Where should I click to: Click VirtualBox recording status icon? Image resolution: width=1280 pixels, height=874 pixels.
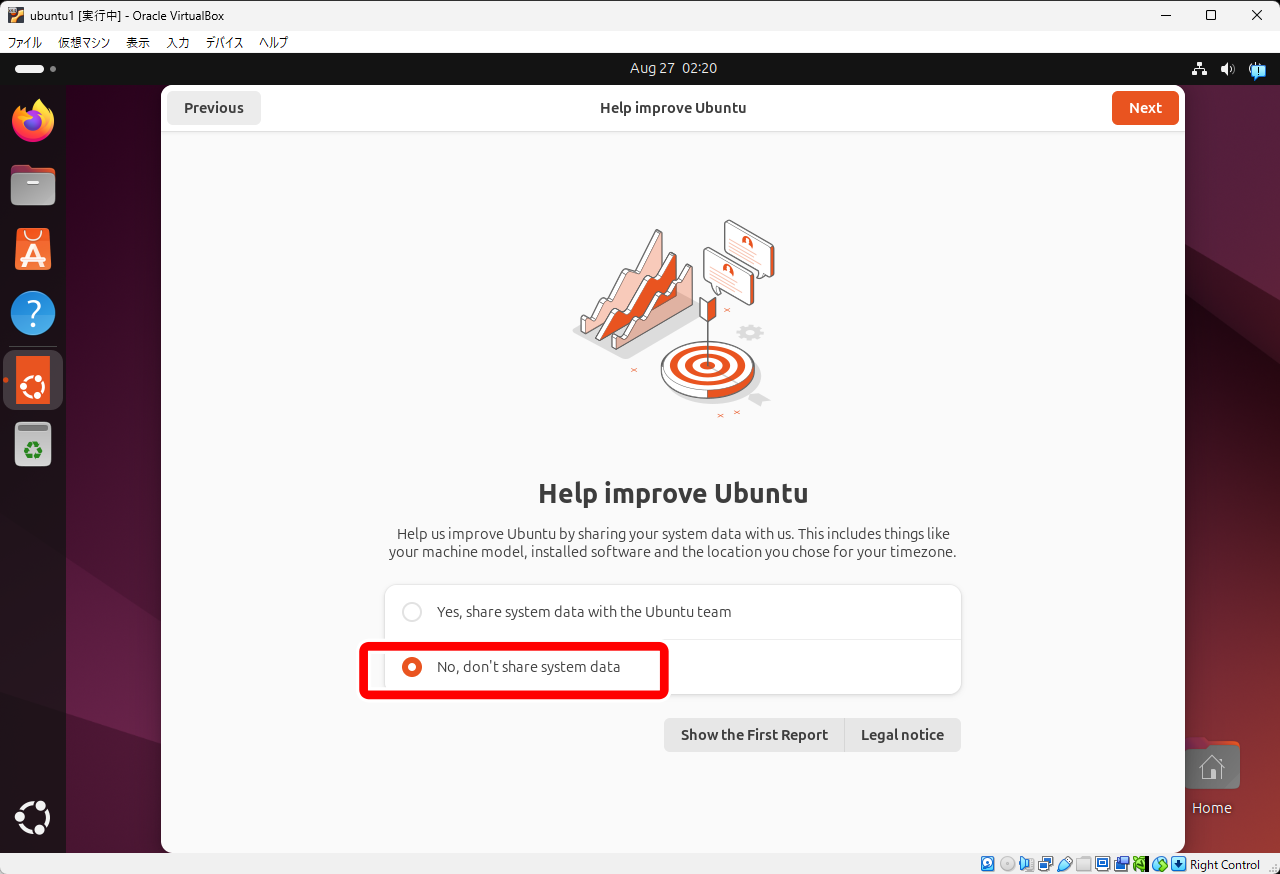(1121, 864)
